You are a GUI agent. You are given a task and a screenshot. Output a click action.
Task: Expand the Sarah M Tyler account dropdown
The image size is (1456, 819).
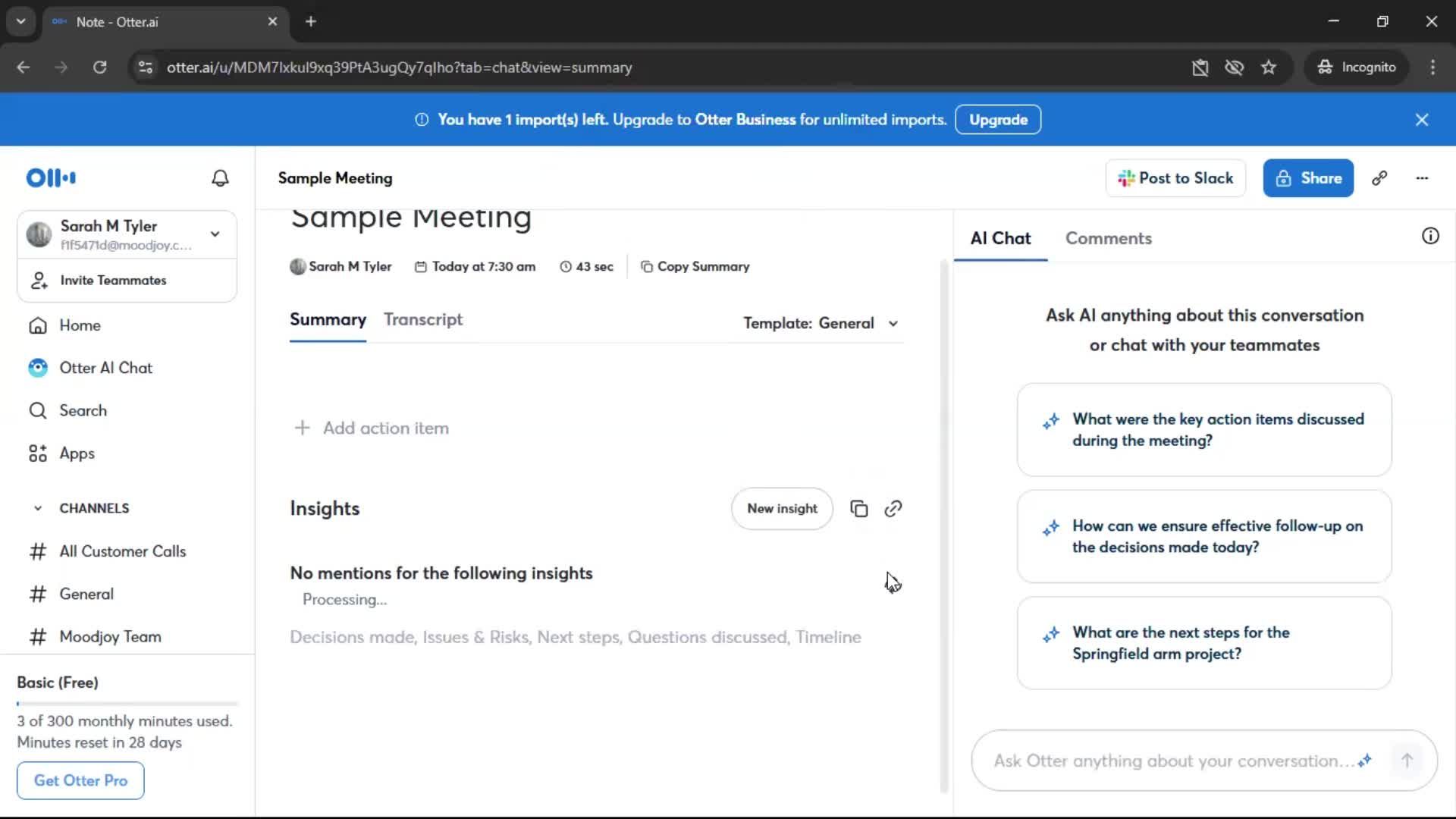pyautogui.click(x=215, y=234)
